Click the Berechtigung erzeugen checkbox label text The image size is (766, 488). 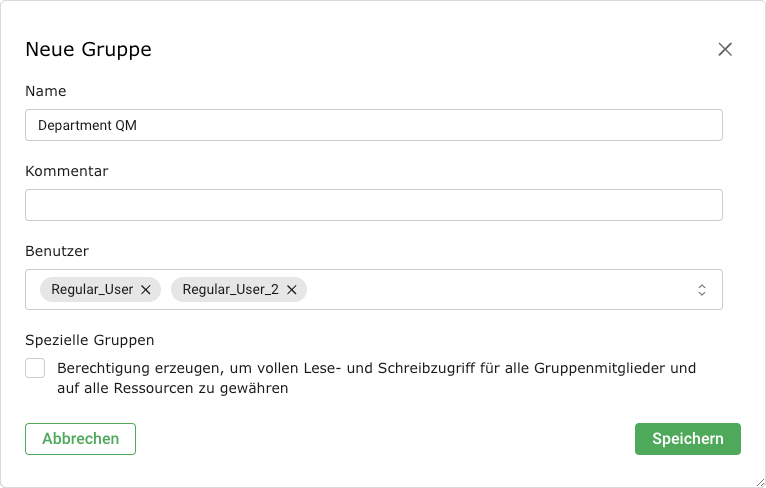point(376,368)
